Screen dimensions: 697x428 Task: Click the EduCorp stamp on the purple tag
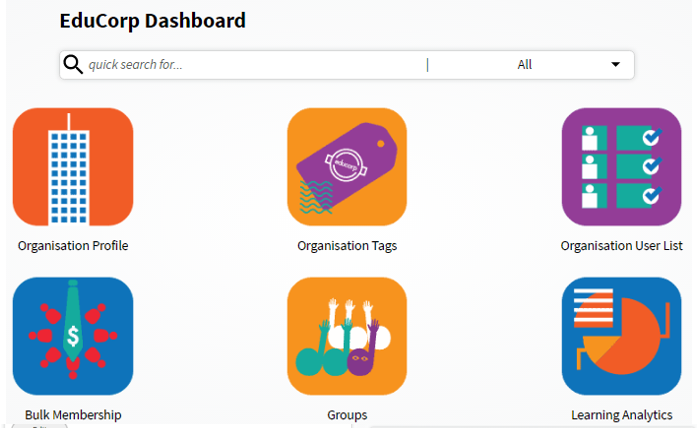click(x=346, y=165)
